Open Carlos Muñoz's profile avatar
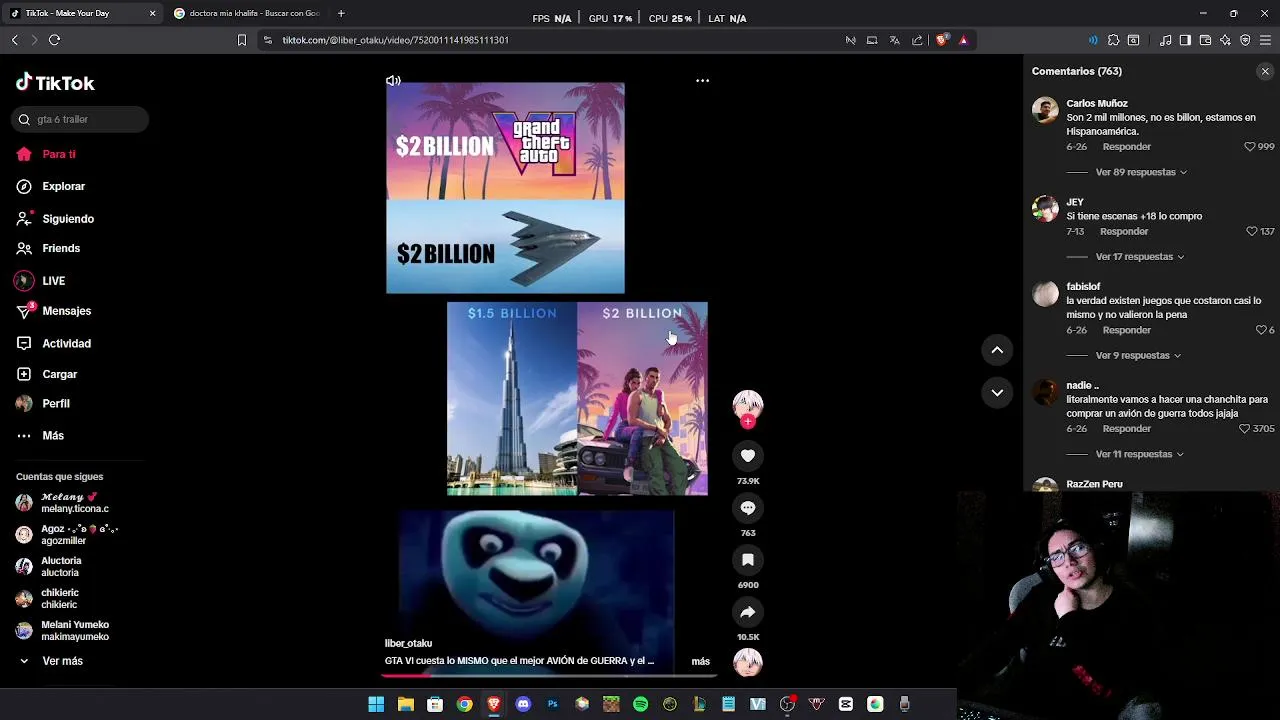 click(1045, 110)
